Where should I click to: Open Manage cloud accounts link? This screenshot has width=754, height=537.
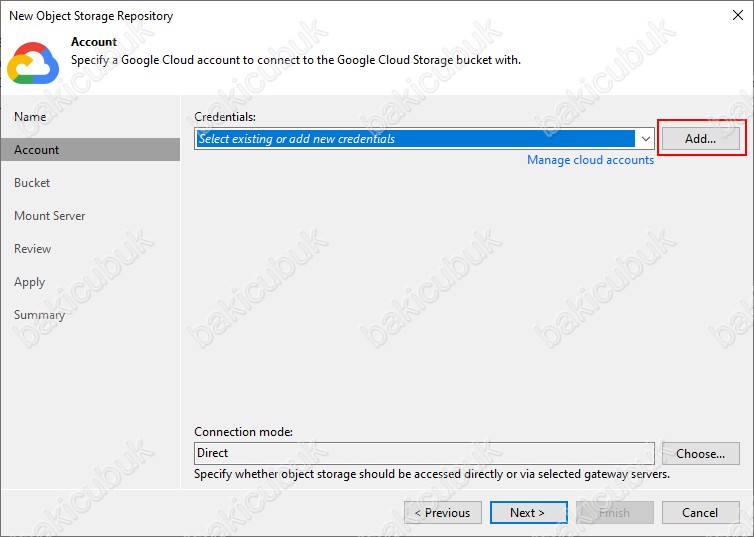pyautogui.click(x=590, y=160)
